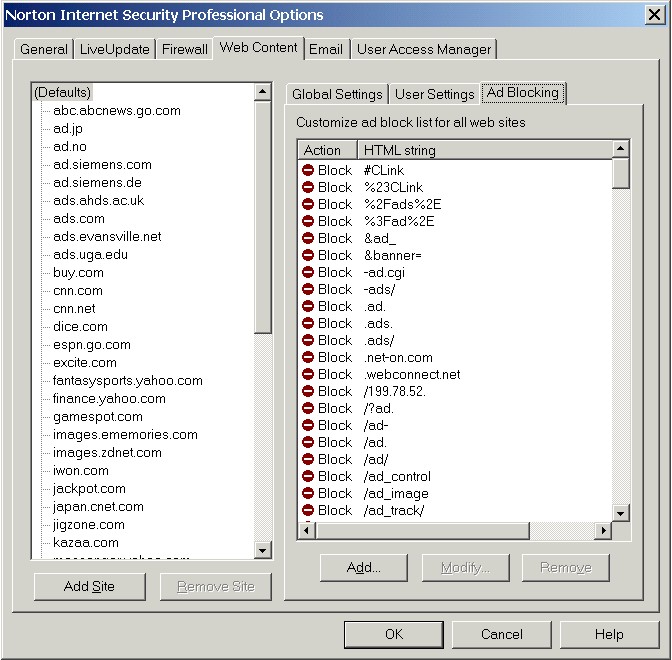
Task: Click block list scroll up arrow
Action: point(620,149)
